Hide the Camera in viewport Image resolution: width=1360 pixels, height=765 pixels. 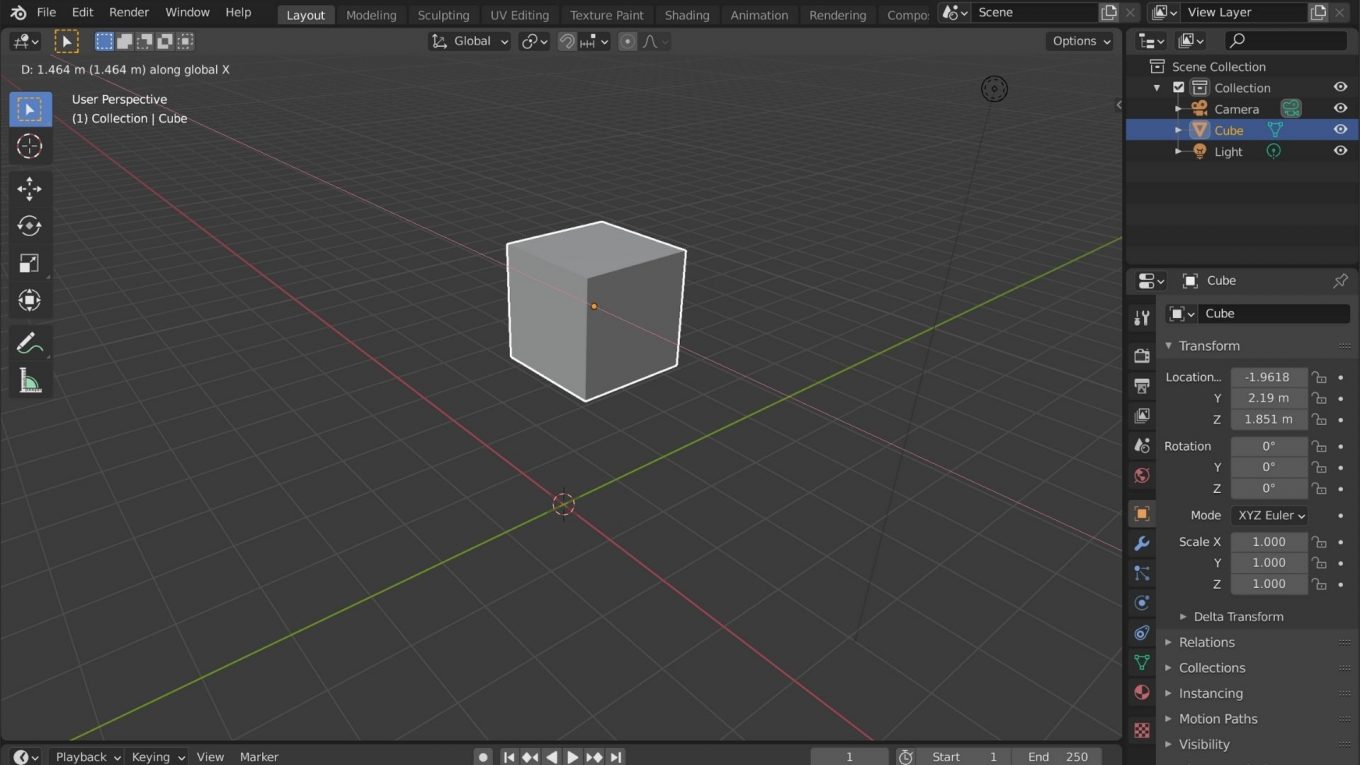[1340, 109]
